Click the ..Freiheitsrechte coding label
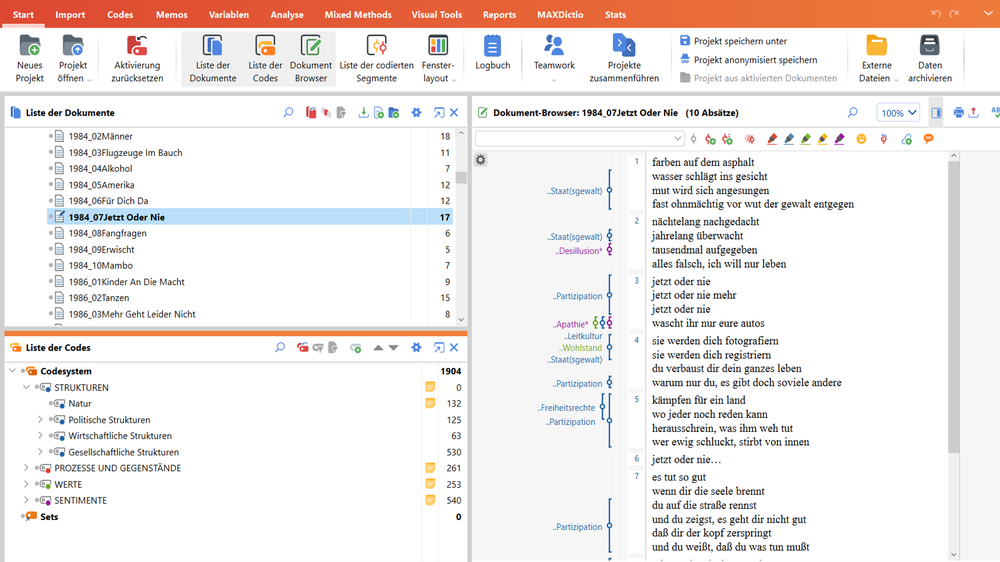The width and height of the screenshot is (1000, 562). coord(566,408)
